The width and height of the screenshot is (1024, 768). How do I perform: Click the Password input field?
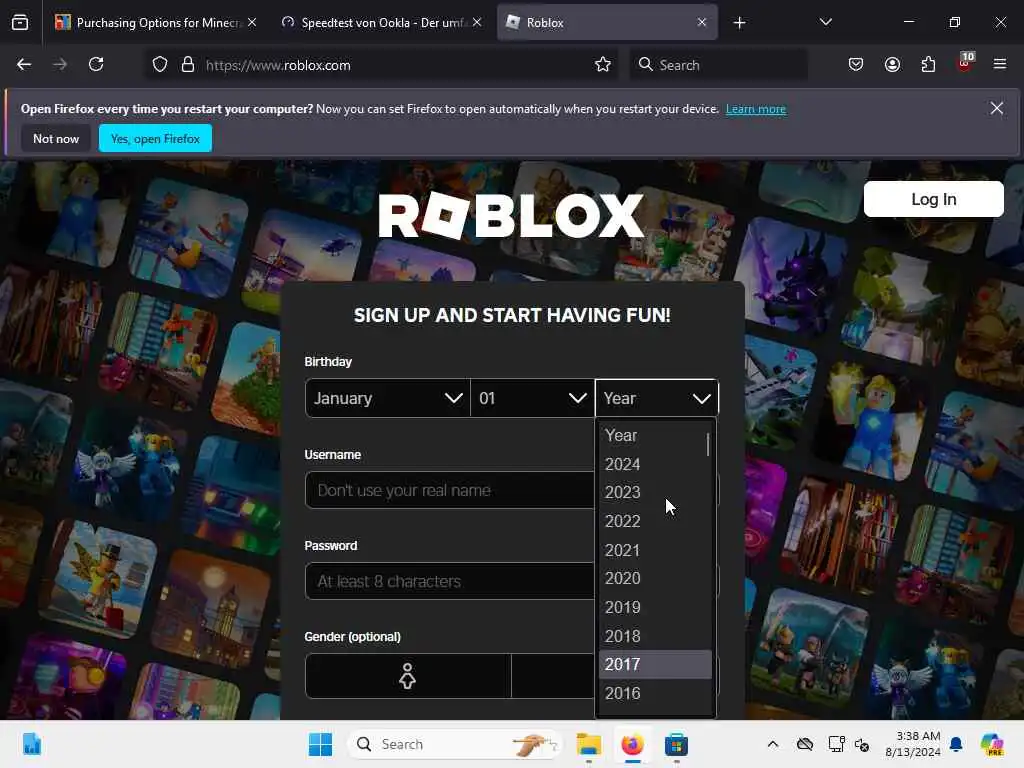450,581
